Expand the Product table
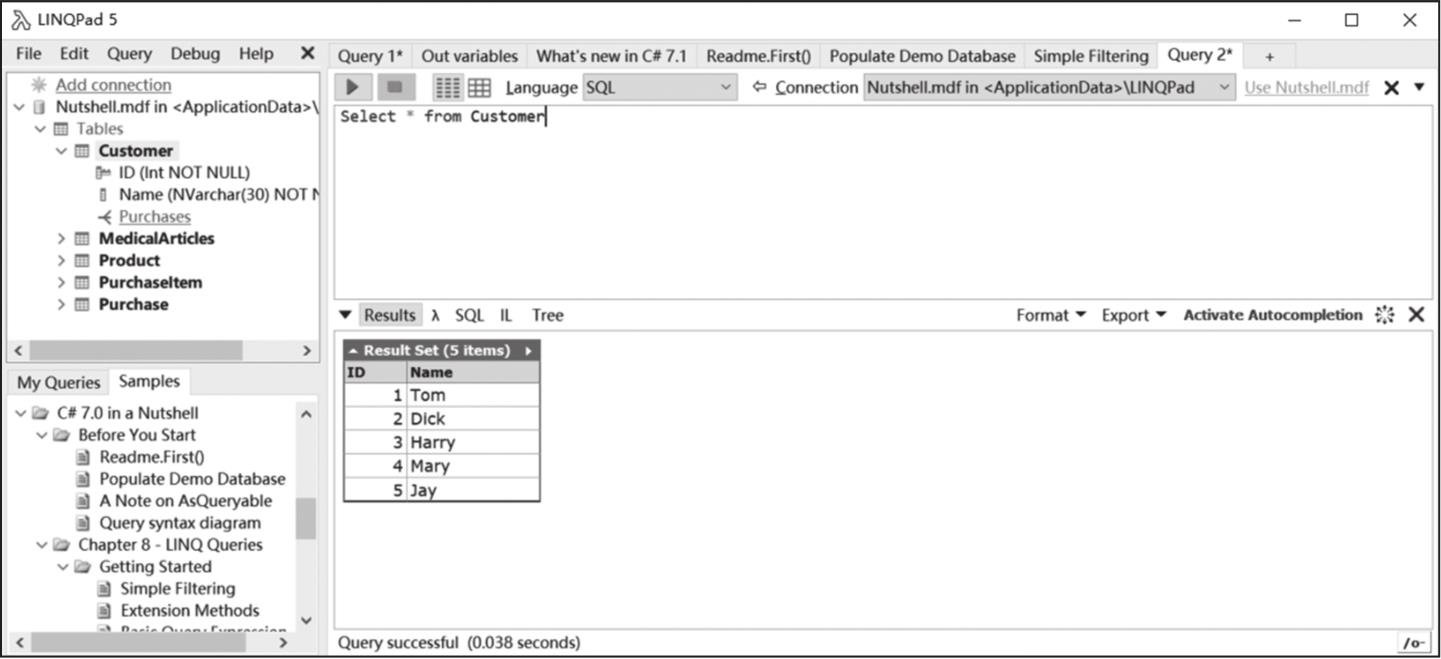The width and height of the screenshot is (1441, 659). pos(61,261)
